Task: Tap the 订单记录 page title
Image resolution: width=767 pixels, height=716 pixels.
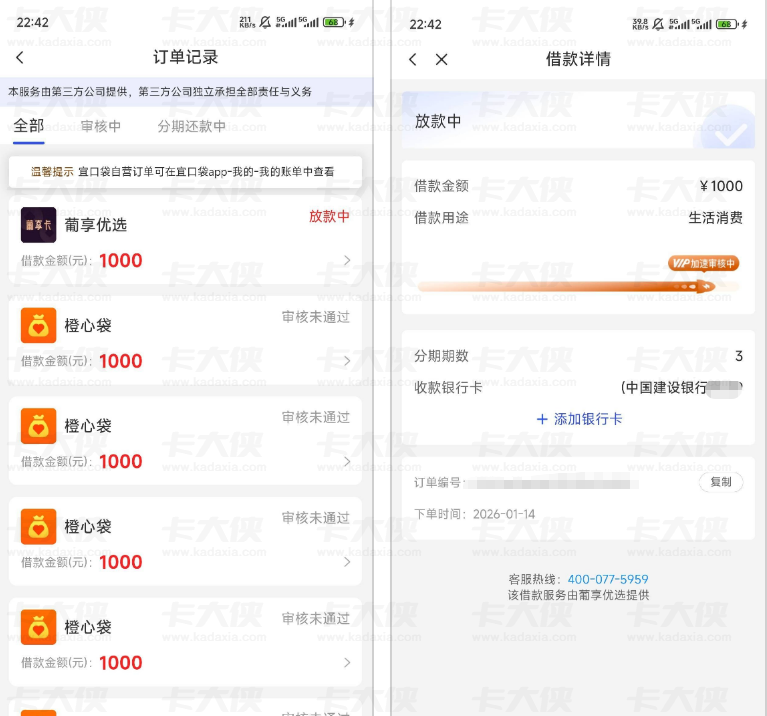Action: tap(185, 57)
